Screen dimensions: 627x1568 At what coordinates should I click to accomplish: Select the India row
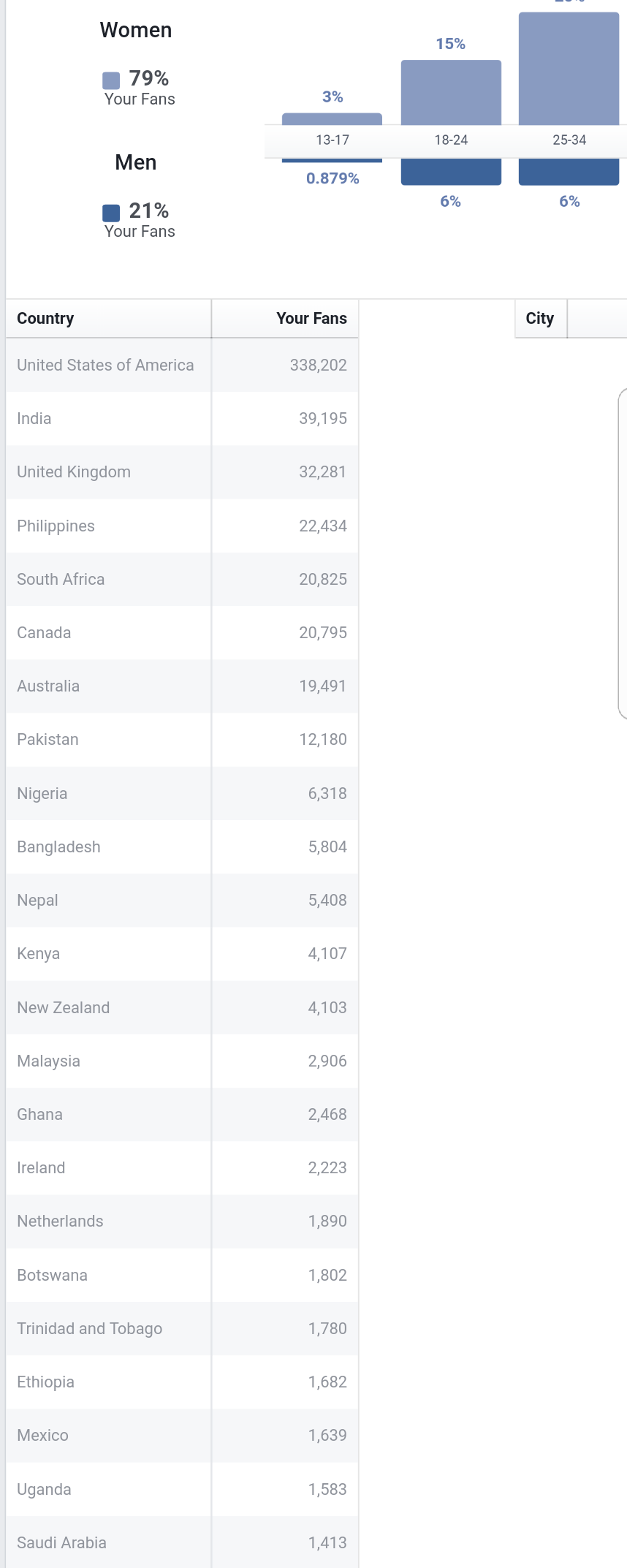182,418
